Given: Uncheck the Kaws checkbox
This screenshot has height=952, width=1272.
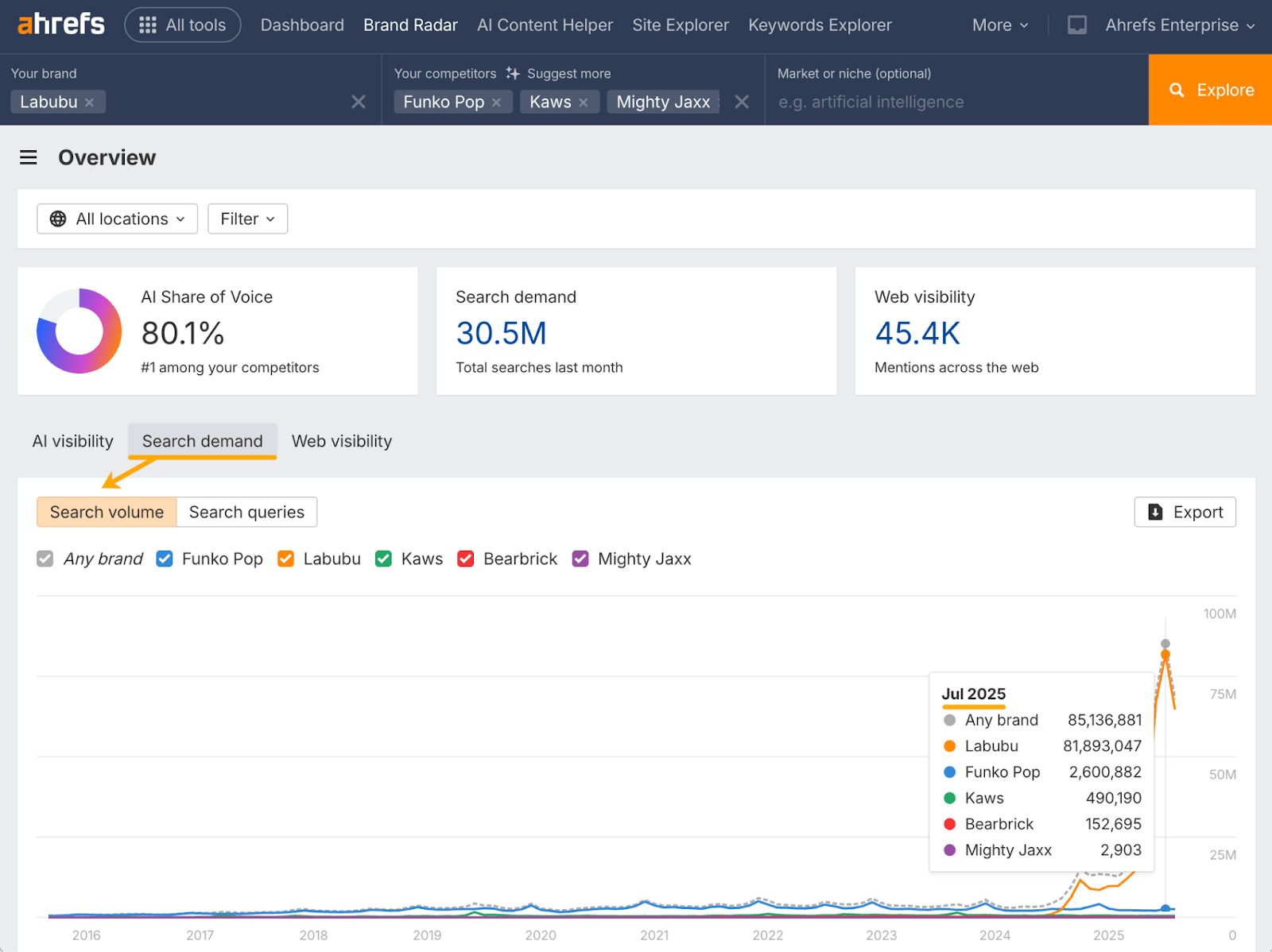Looking at the screenshot, I should tap(383, 559).
